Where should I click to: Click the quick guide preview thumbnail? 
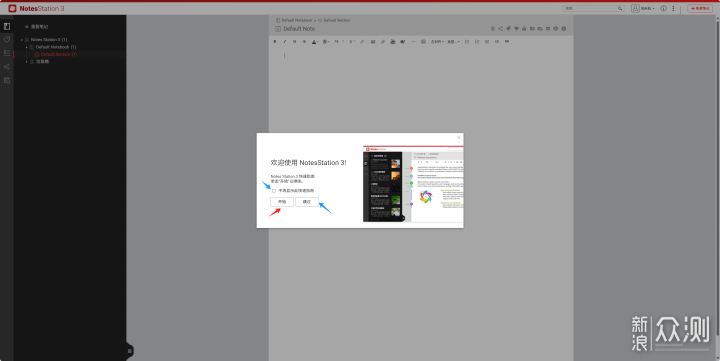pos(413,184)
